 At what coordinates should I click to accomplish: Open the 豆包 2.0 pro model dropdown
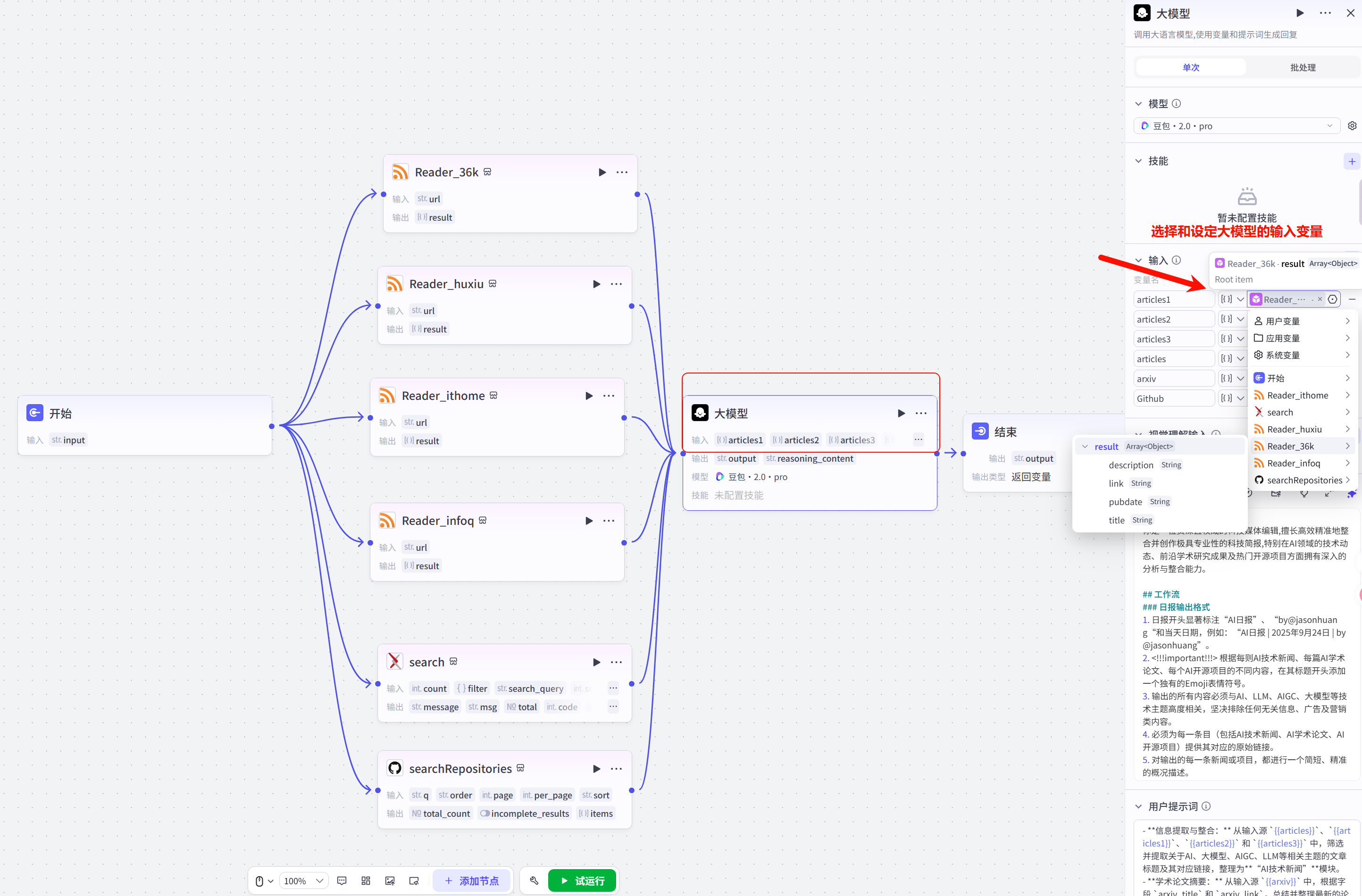(x=1237, y=126)
